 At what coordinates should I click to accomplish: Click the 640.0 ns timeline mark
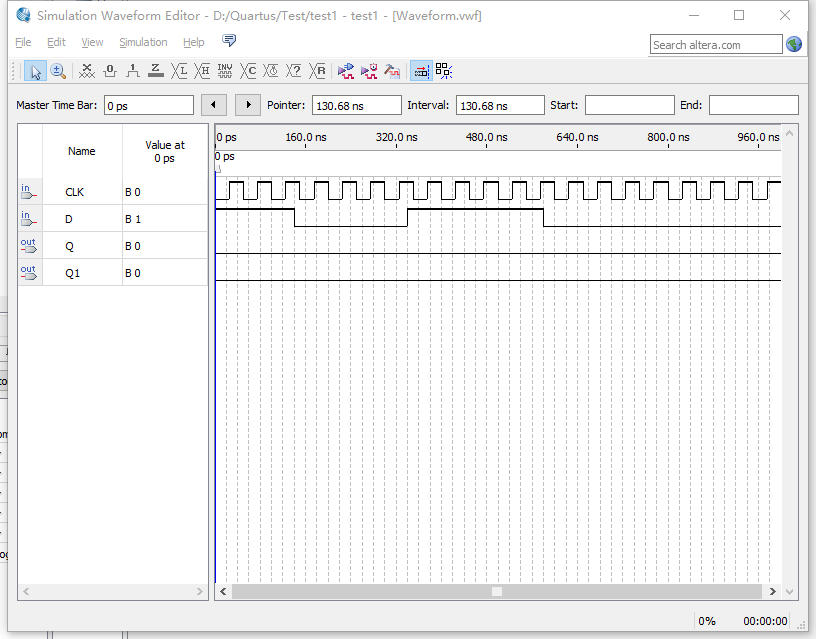577,137
